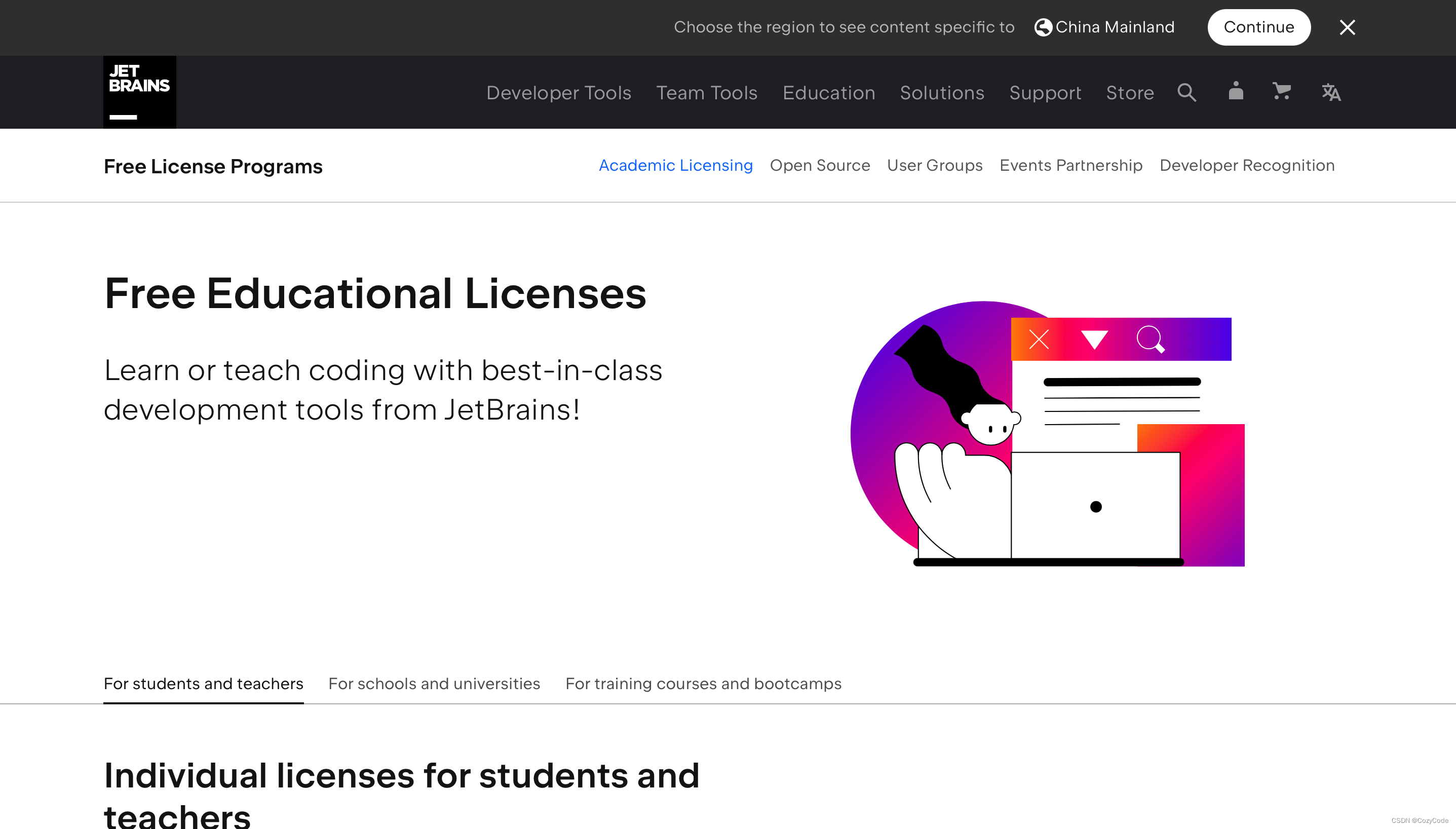
Task: Expand the Developer Tools menu
Action: [558, 93]
